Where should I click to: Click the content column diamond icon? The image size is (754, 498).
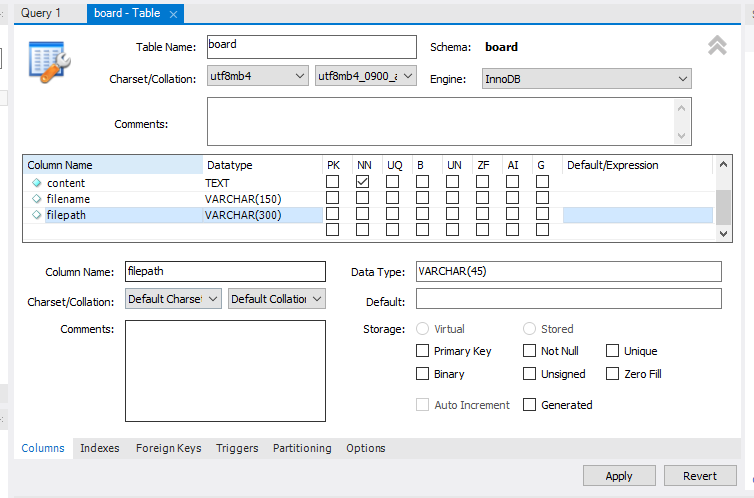(37, 183)
